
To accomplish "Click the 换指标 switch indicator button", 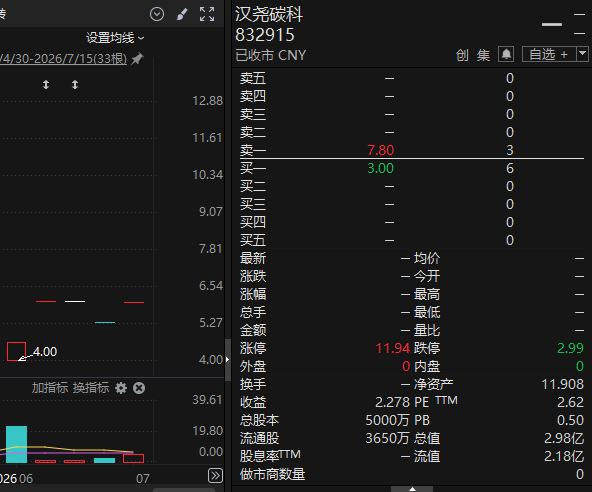I will (x=91, y=388).
